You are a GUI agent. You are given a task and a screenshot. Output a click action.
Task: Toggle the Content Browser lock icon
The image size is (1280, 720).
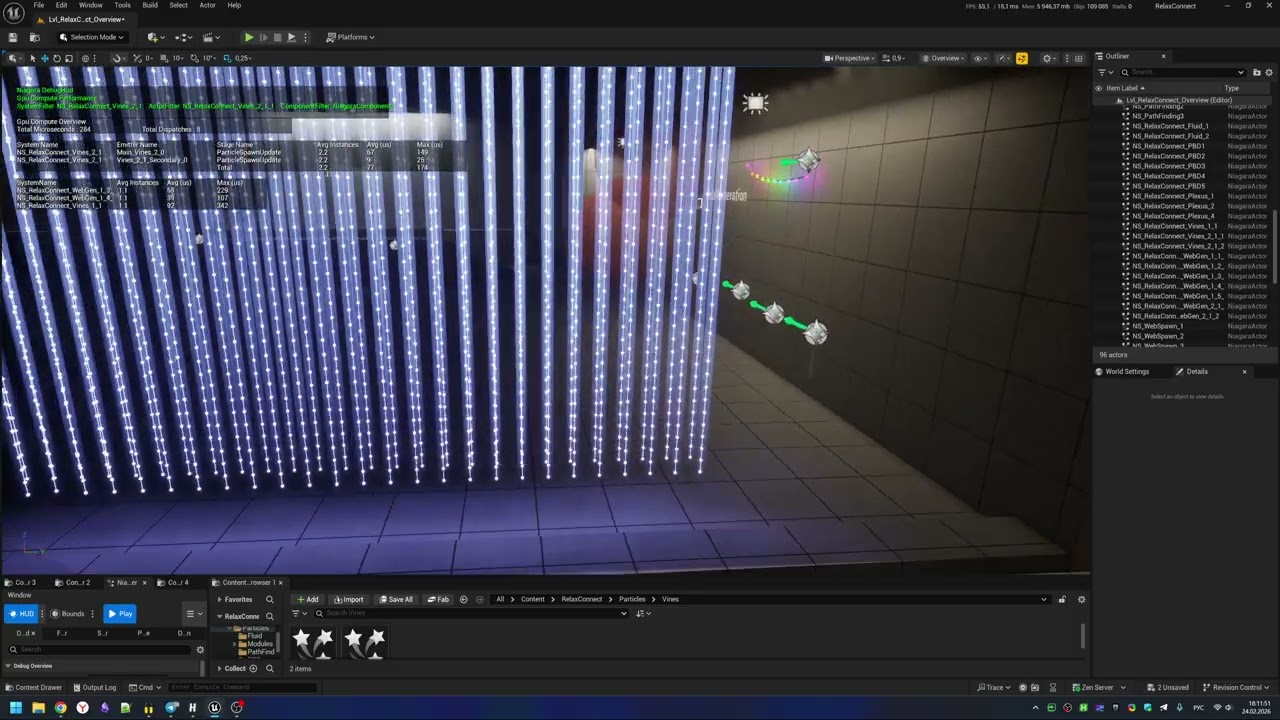point(1062,600)
